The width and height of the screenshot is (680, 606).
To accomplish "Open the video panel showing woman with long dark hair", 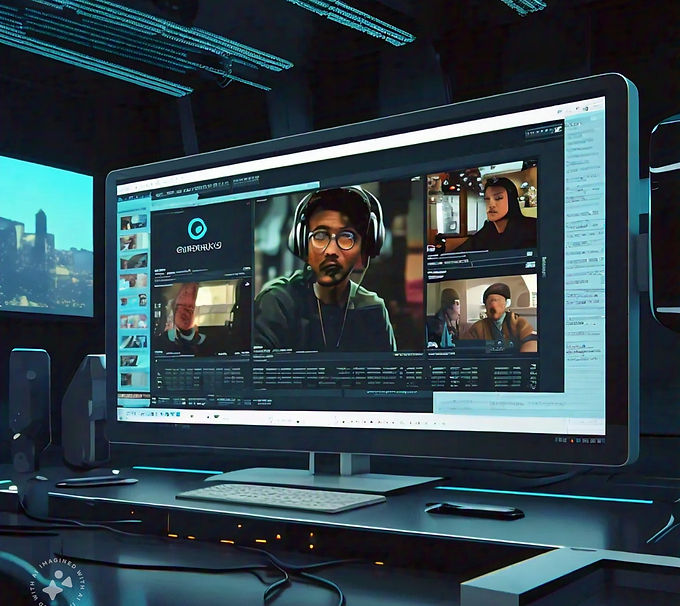I will 482,206.
